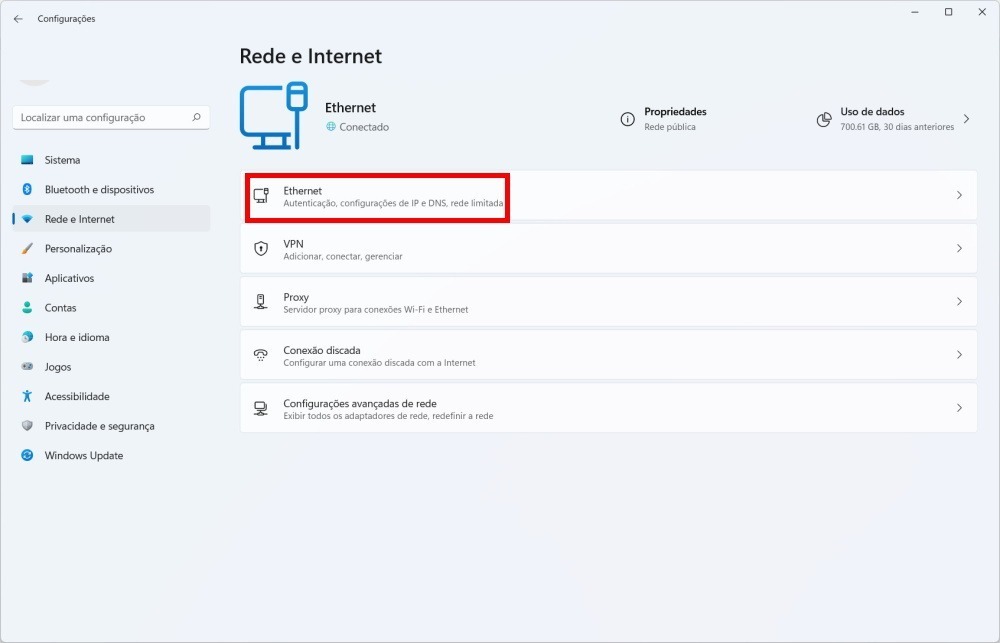The image size is (1000, 643).
Task: Open Jogos settings category
Action: (111, 367)
